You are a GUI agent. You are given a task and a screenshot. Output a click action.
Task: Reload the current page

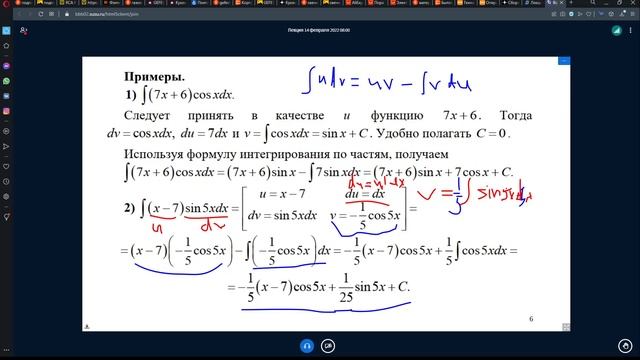click(40, 14)
